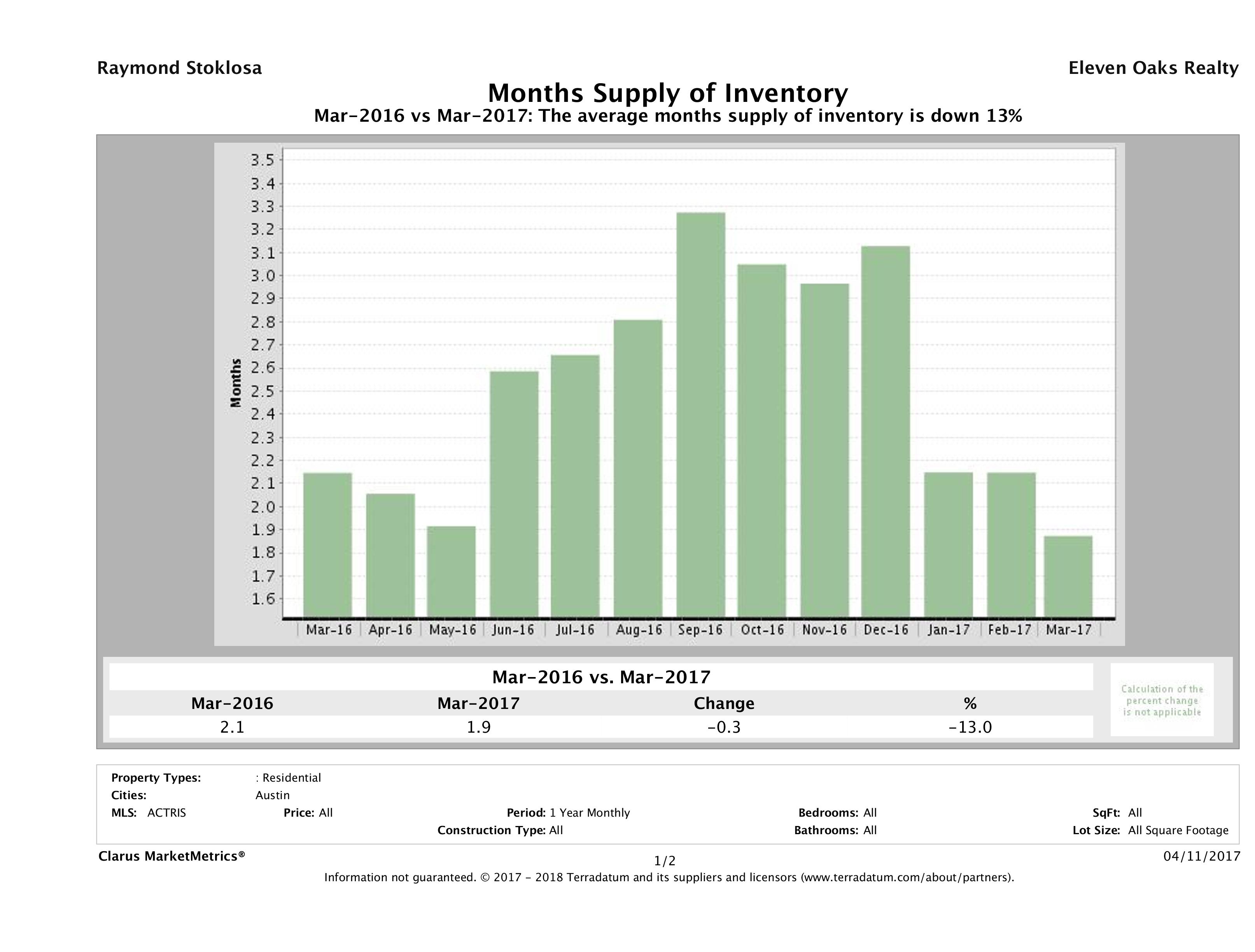Click the 3.0 y-axis tick label
Image resolution: width=1255 pixels, height=952 pixels.
[x=262, y=276]
